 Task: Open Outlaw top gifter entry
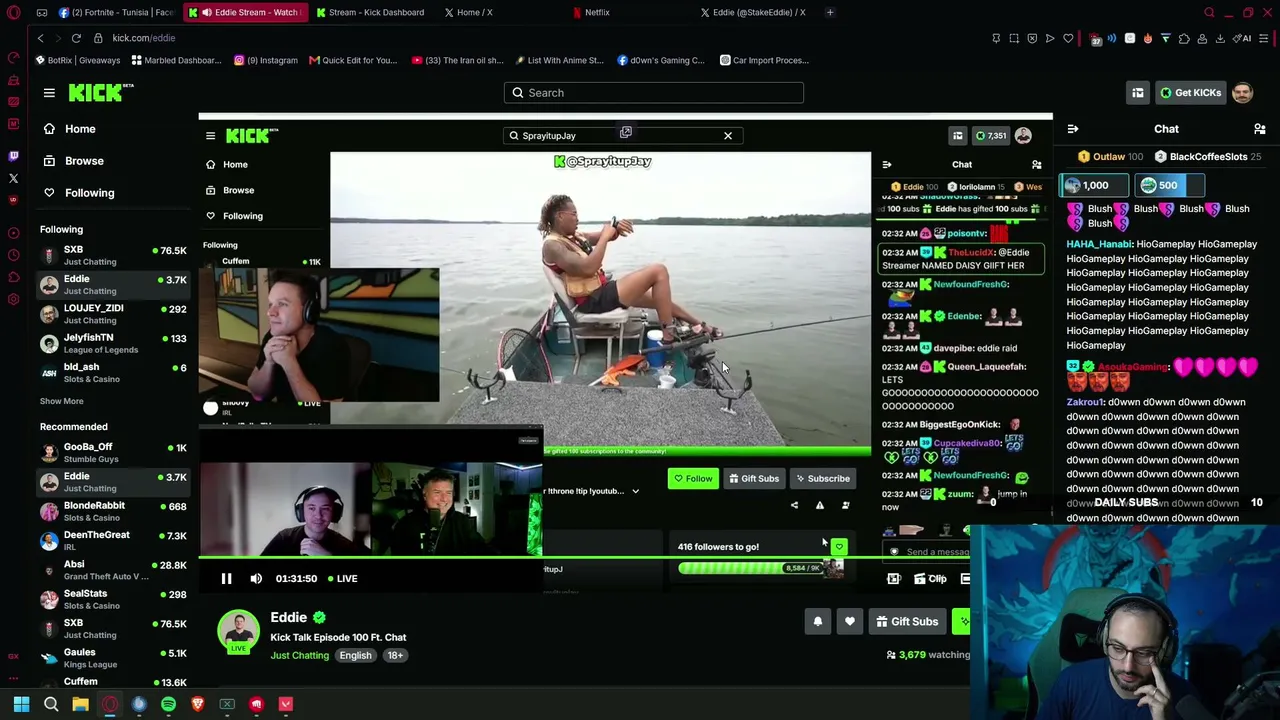pyautogui.click(x=1111, y=157)
